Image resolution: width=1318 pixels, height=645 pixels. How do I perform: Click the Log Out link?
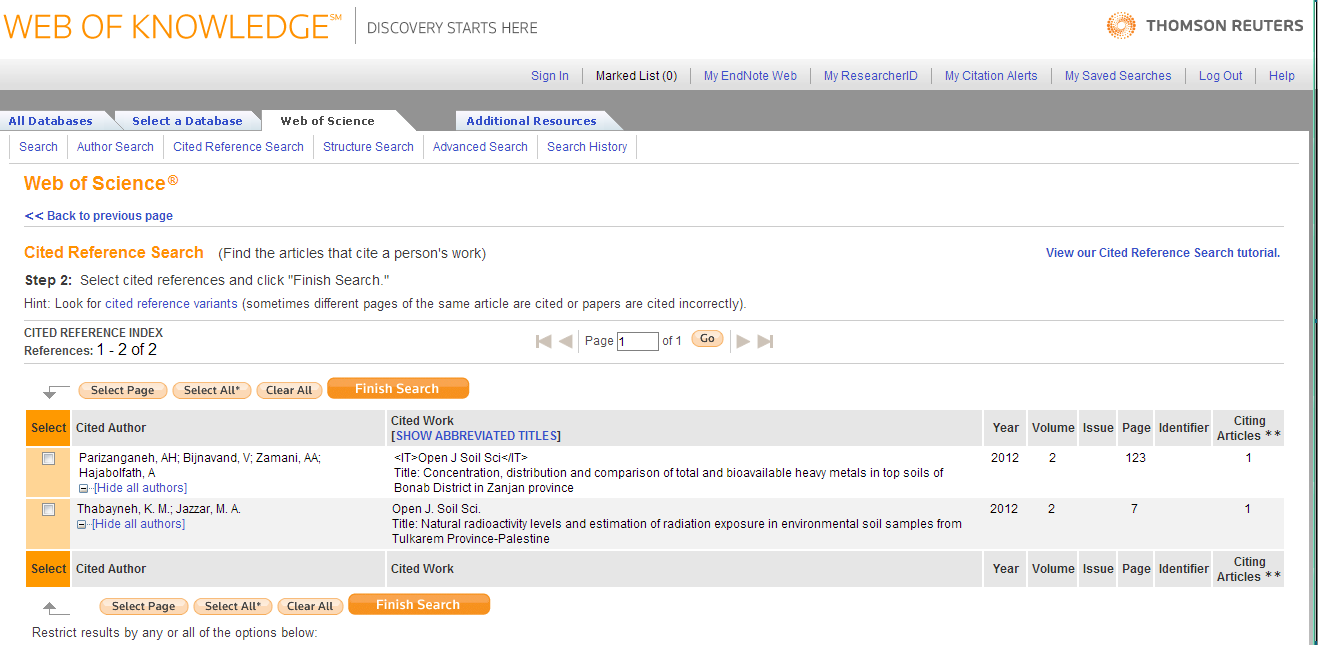tap(1221, 76)
